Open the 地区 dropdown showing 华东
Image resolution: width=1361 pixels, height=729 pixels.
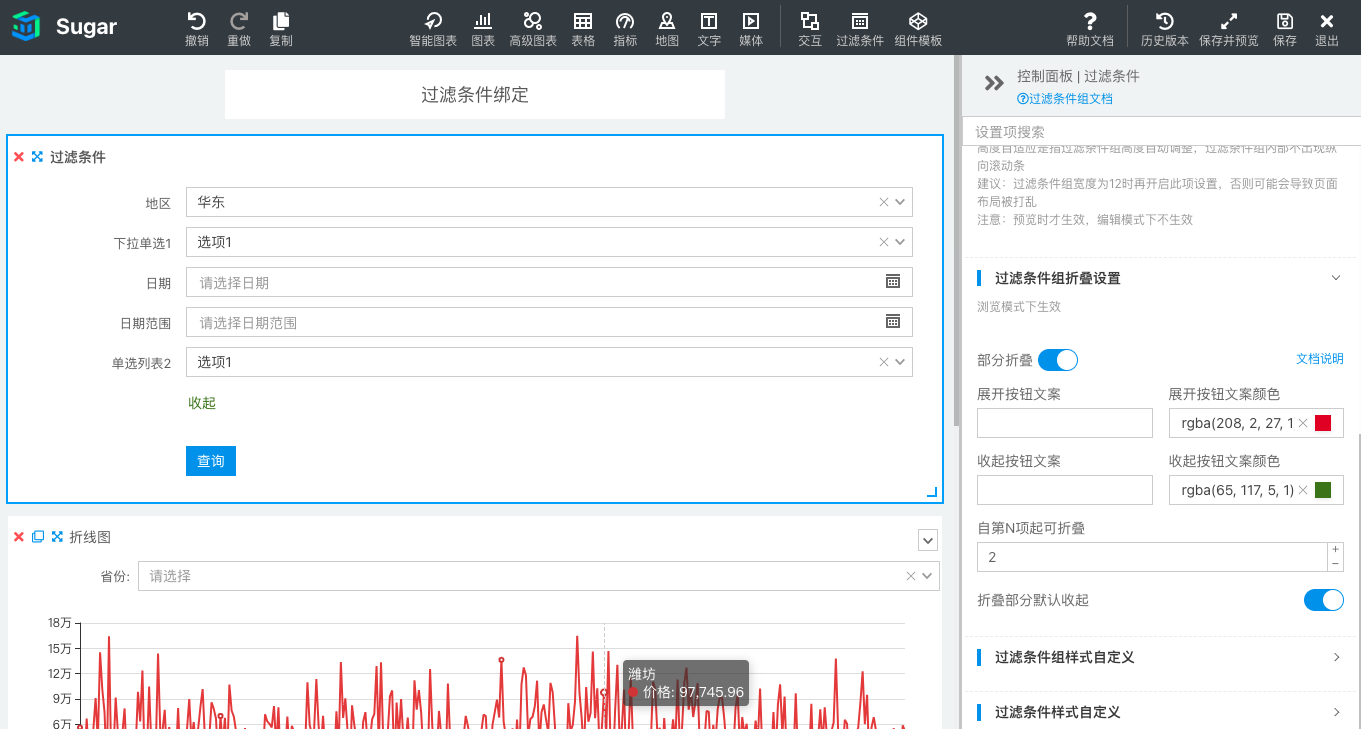[x=549, y=202]
